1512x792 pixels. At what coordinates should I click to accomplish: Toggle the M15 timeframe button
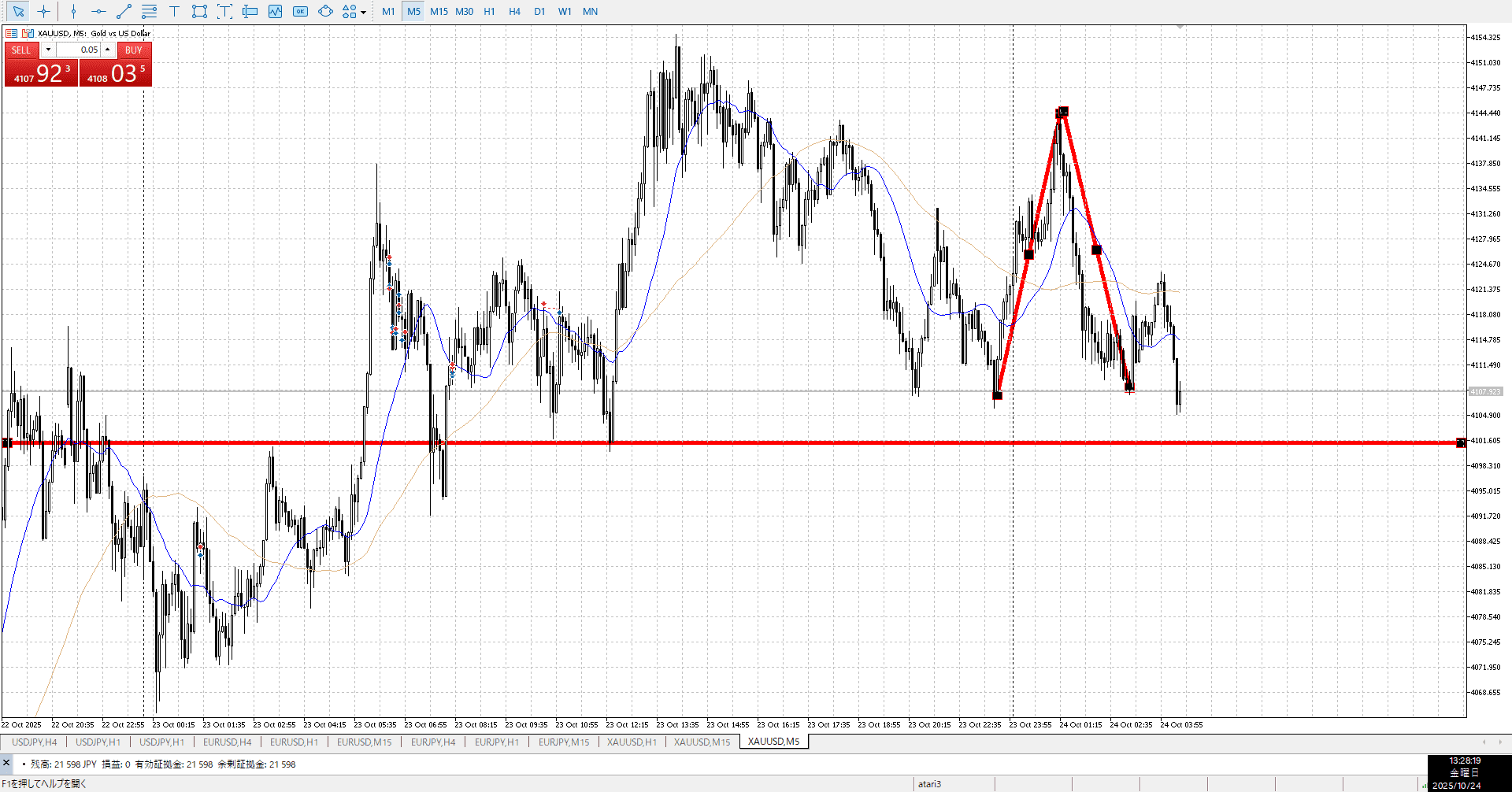(439, 12)
